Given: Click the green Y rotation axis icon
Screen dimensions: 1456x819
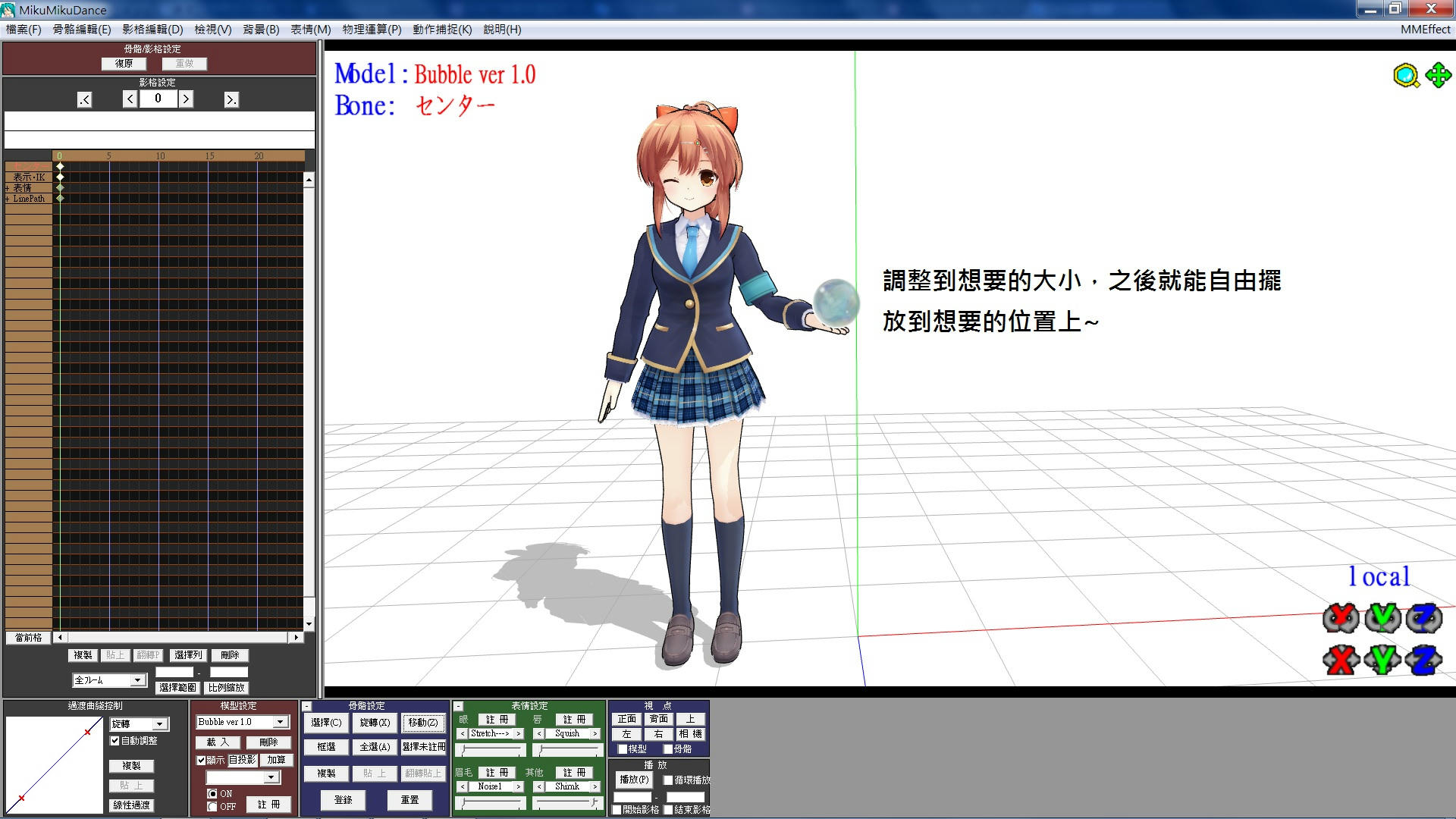Looking at the screenshot, I should click(x=1382, y=618).
